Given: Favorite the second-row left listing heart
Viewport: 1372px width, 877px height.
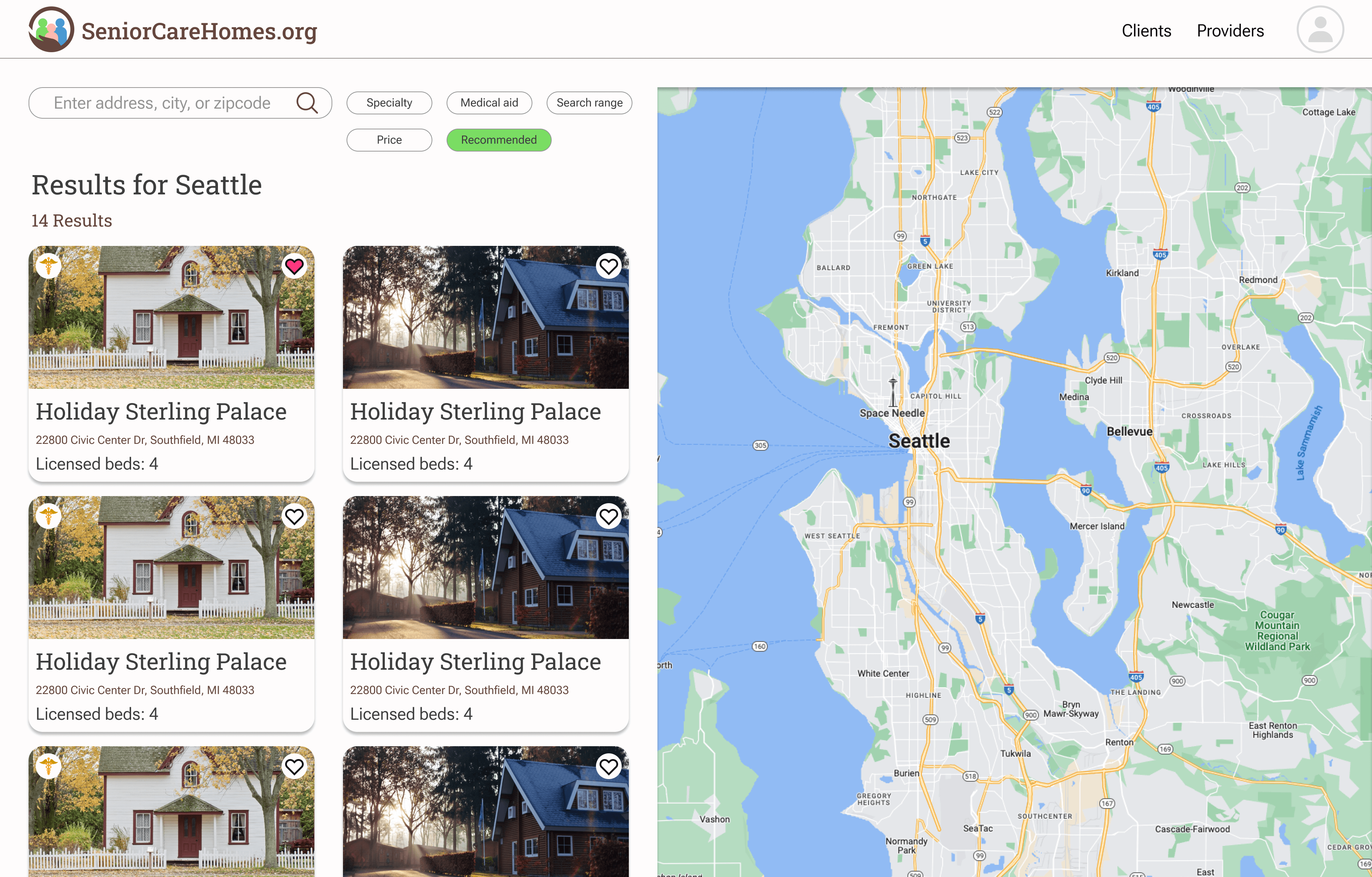Looking at the screenshot, I should point(294,516).
